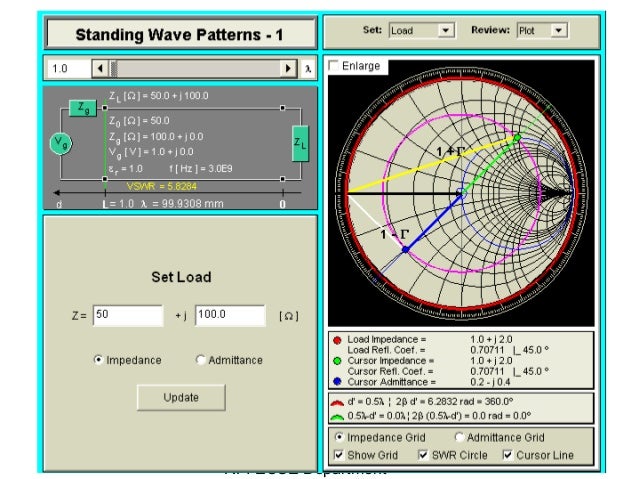Toggle the Cursor Line checkbox
The image size is (638, 479).
[x=507, y=455]
